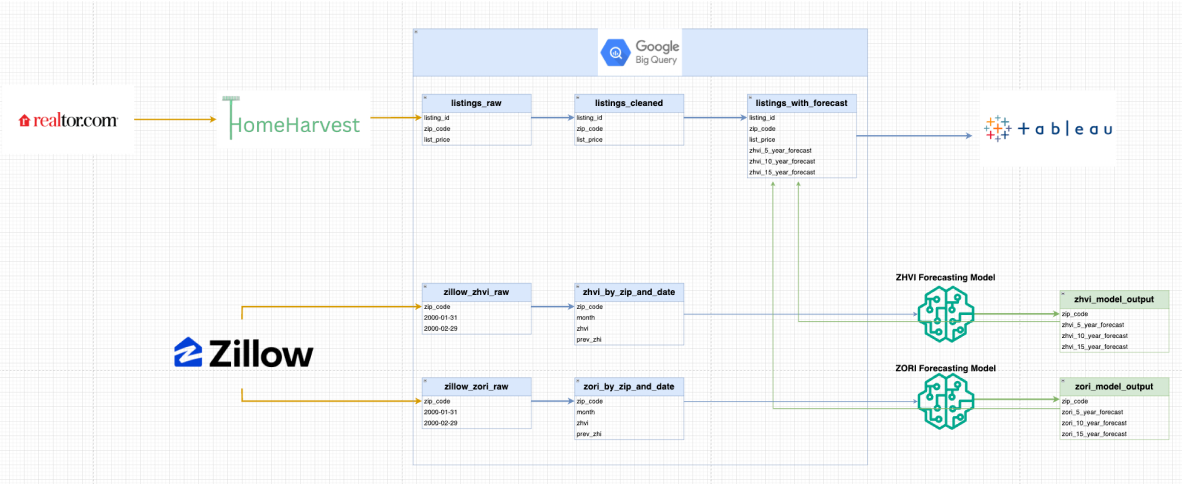Select list_price row in listings_raw
Viewport: 1182px width, 484px height.
[x=477, y=139]
